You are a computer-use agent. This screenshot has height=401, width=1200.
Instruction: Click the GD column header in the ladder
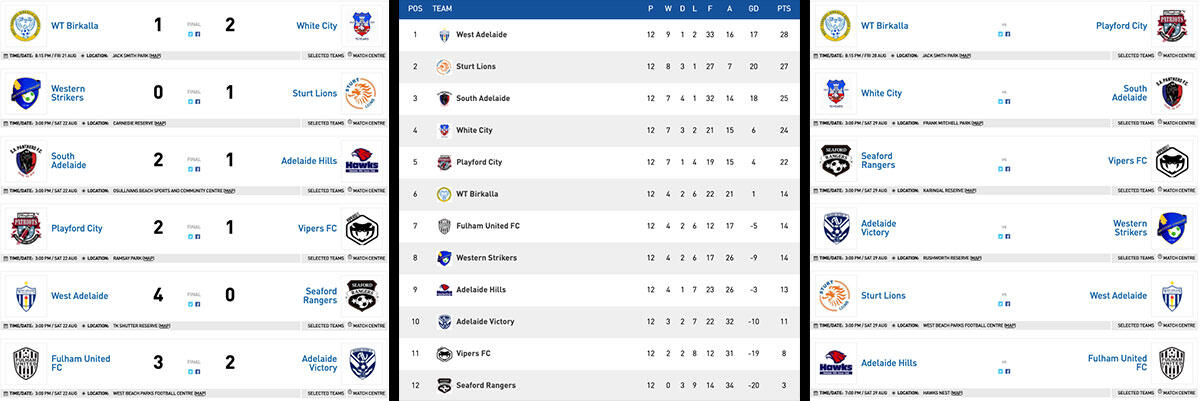[751, 7]
